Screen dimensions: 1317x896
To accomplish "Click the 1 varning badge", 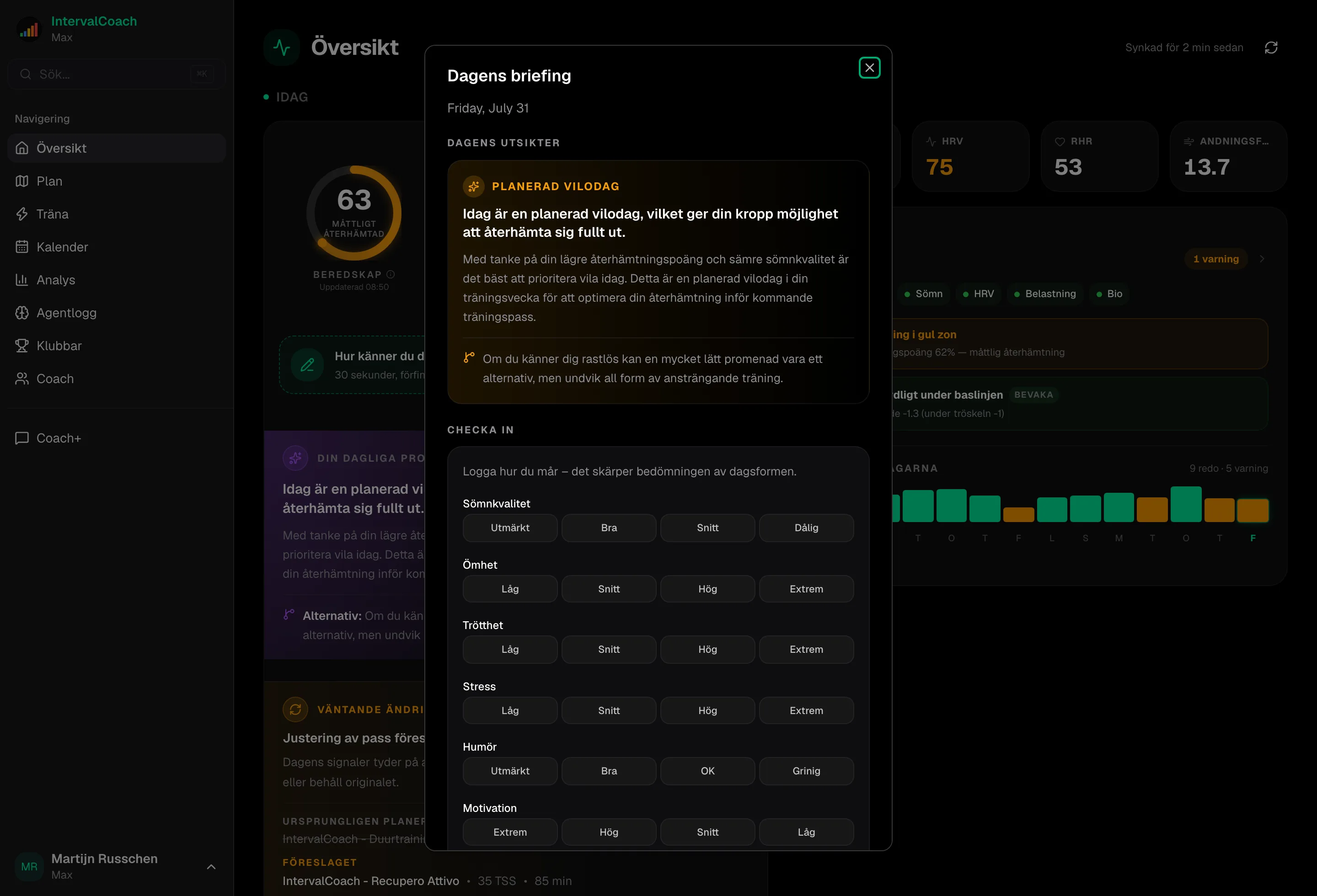I will [x=1216, y=259].
